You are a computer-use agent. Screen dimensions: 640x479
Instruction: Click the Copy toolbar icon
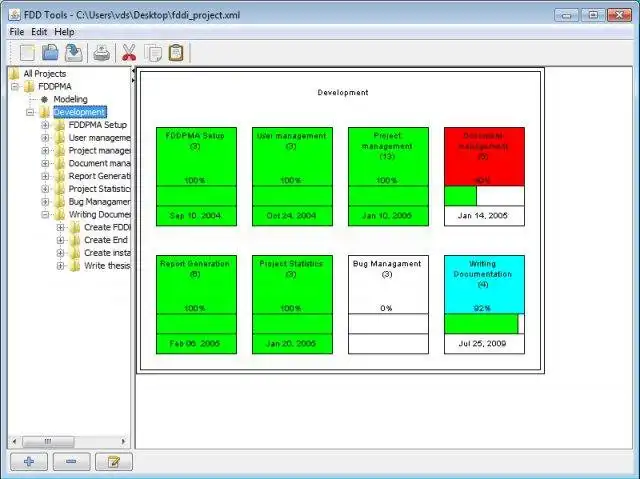click(153, 53)
